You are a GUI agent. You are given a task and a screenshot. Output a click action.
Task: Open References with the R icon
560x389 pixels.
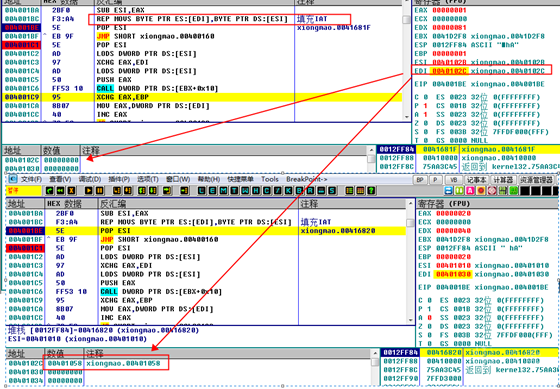[310, 191]
